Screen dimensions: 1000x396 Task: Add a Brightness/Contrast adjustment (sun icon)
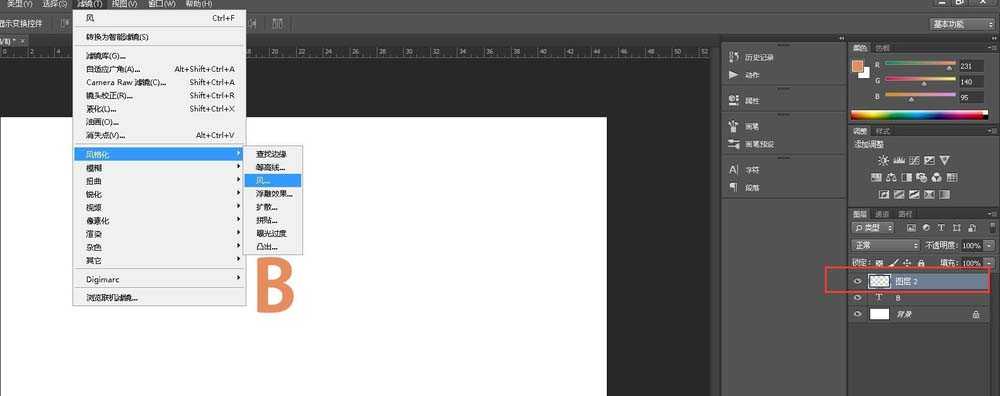tap(883, 160)
